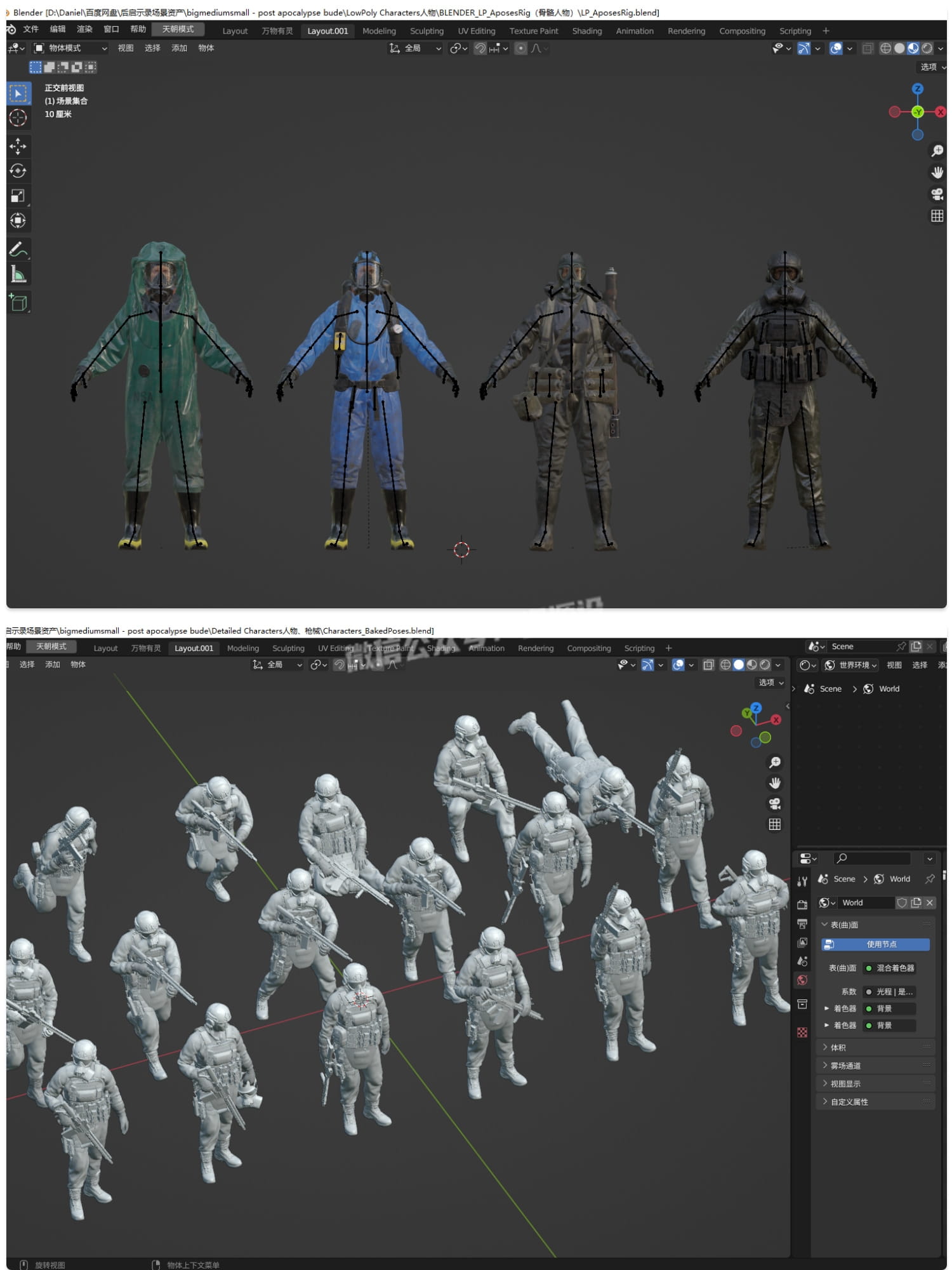Create a new World copy icon

[x=916, y=902]
